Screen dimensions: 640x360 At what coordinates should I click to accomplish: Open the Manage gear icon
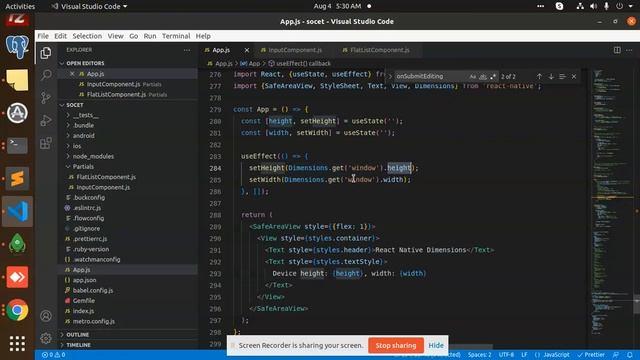coord(46,338)
